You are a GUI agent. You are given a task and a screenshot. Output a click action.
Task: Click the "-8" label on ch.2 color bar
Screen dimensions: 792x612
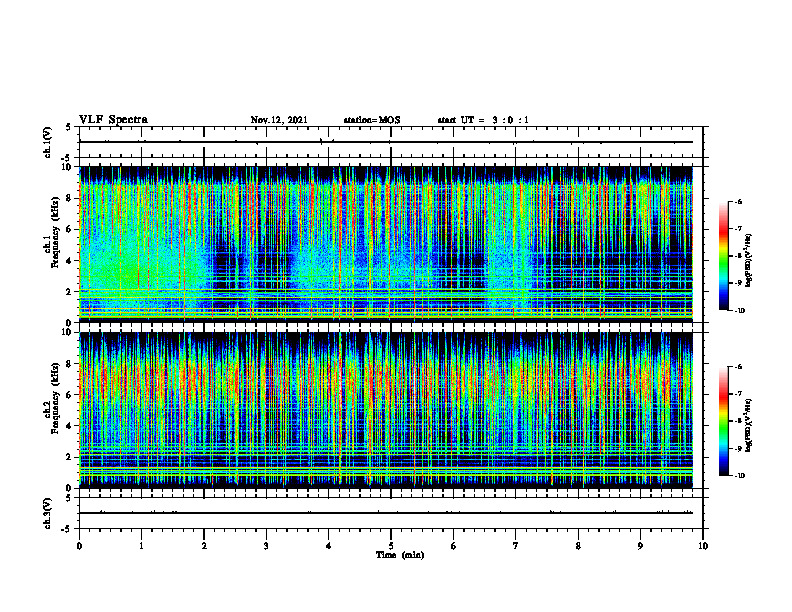739,421
